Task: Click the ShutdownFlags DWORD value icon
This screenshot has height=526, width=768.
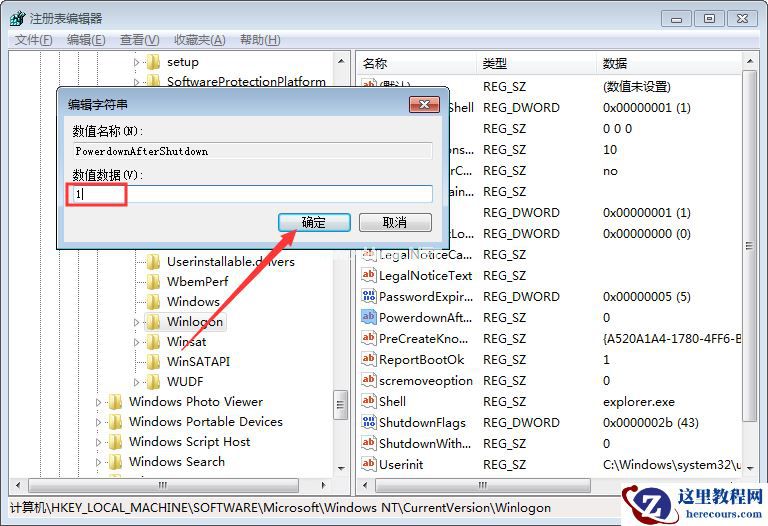Action: click(x=368, y=422)
